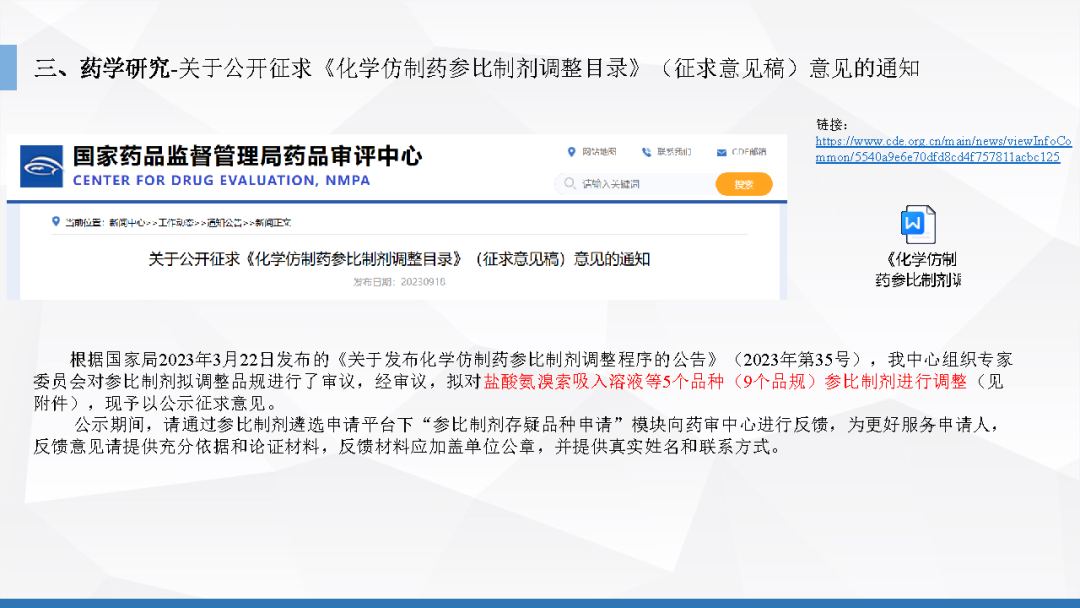Click the 联系我们 phone icon
The width and height of the screenshot is (1080, 608).
(x=646, y=152)
